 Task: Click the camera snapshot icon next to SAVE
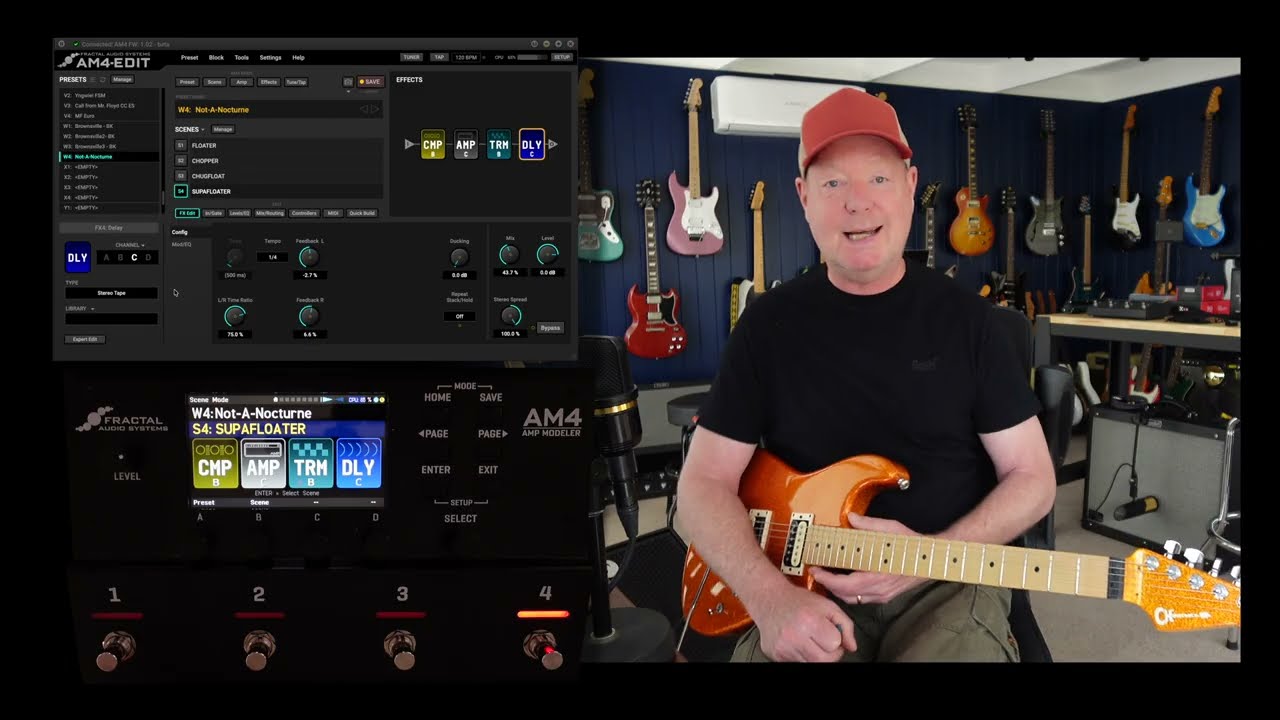(348, 82)
